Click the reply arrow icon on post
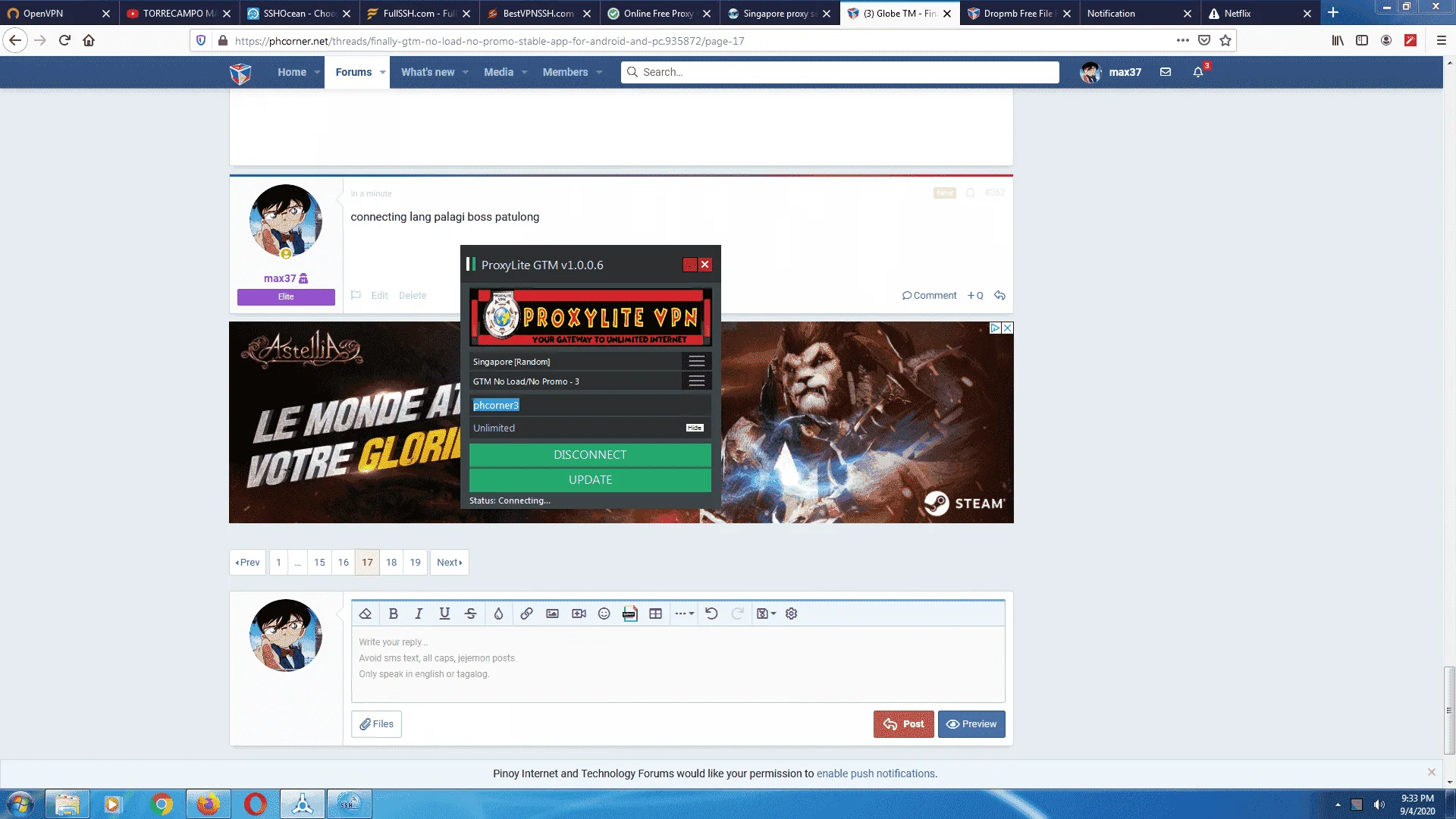The width and height of the screenshot is (1456, 819). point(999,296)
